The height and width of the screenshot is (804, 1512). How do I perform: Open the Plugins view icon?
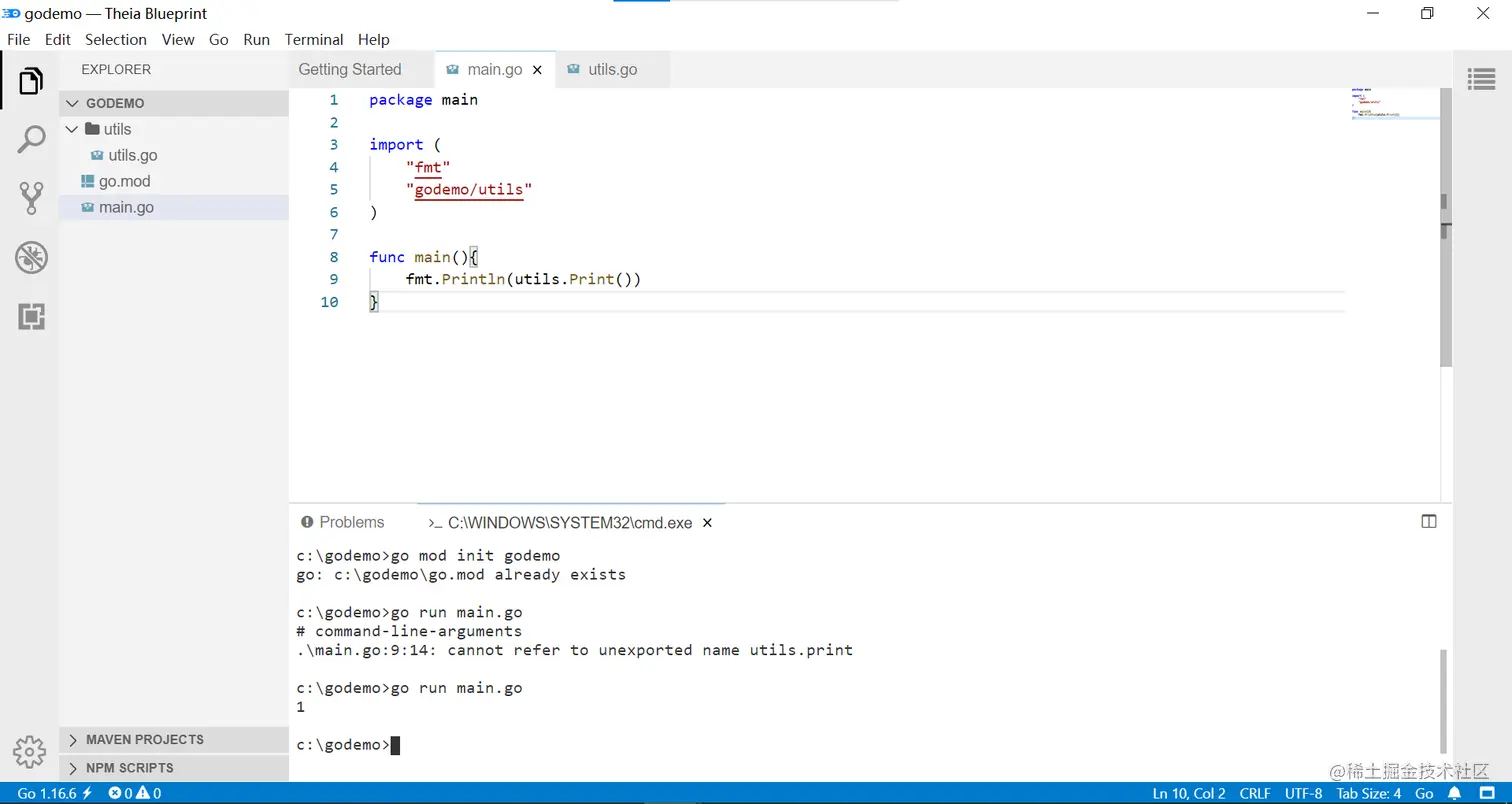[30, 317]
